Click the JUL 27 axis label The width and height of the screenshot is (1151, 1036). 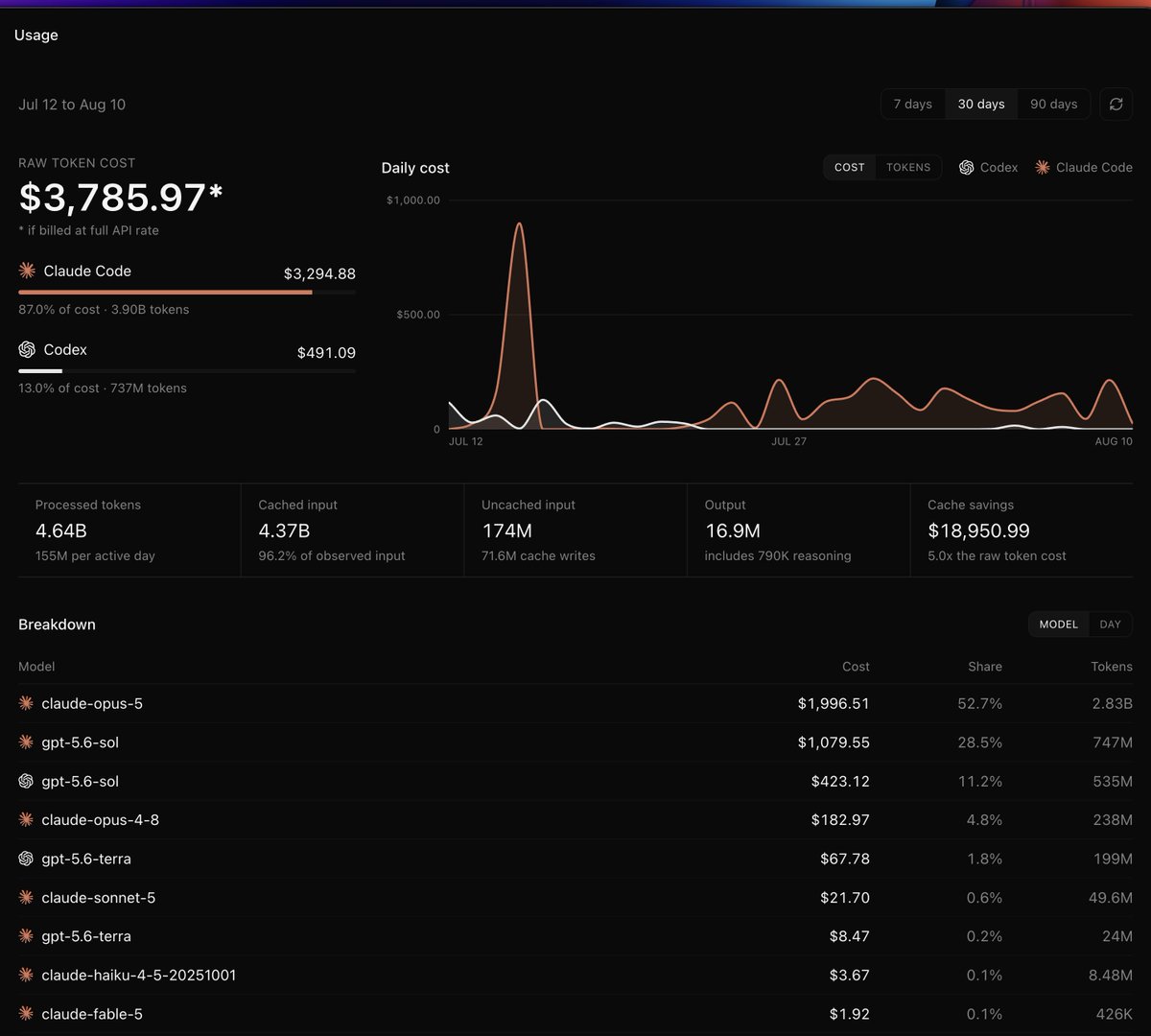tap(788, 441)
